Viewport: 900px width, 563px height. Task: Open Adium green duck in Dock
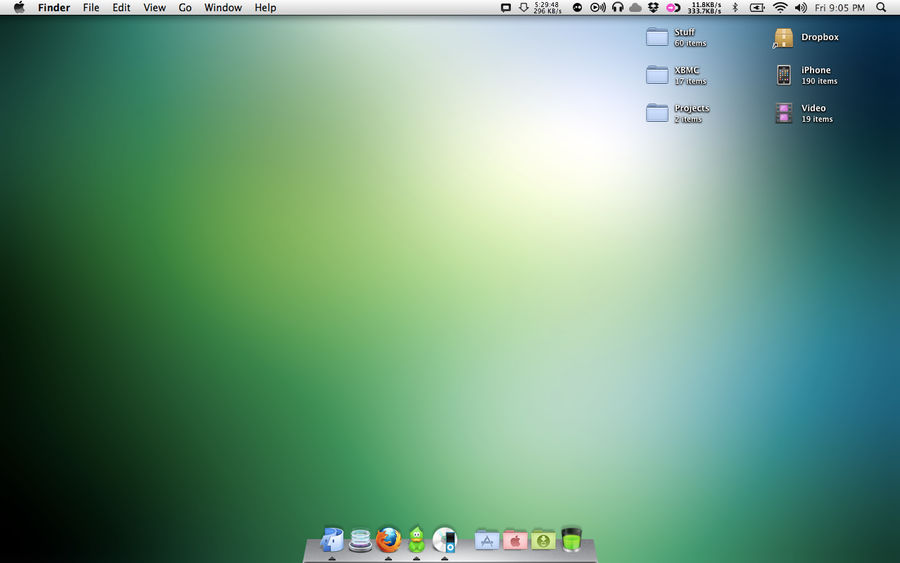(416, 539)
